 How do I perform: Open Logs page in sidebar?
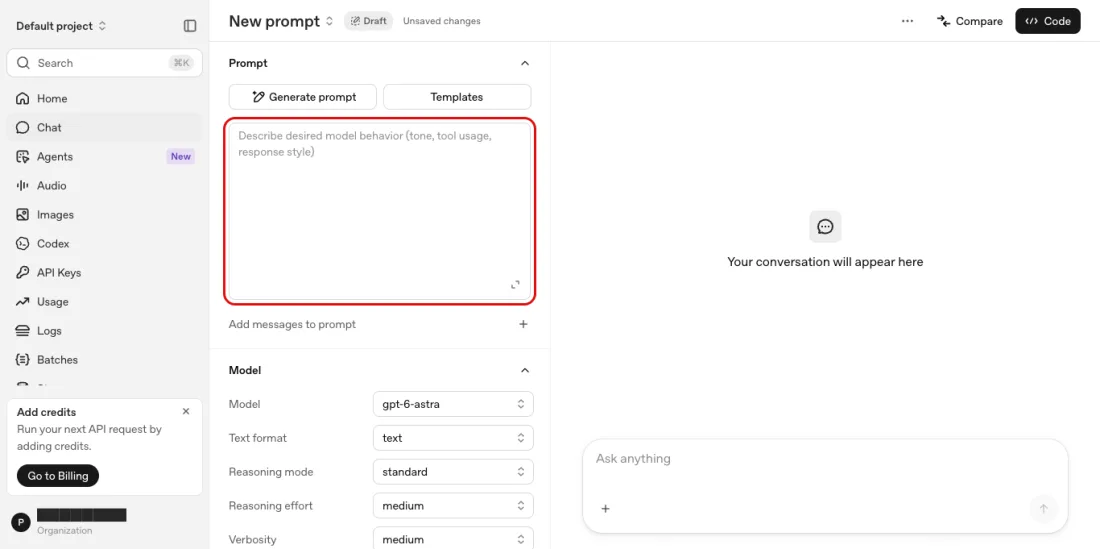(x=105, y=331)
